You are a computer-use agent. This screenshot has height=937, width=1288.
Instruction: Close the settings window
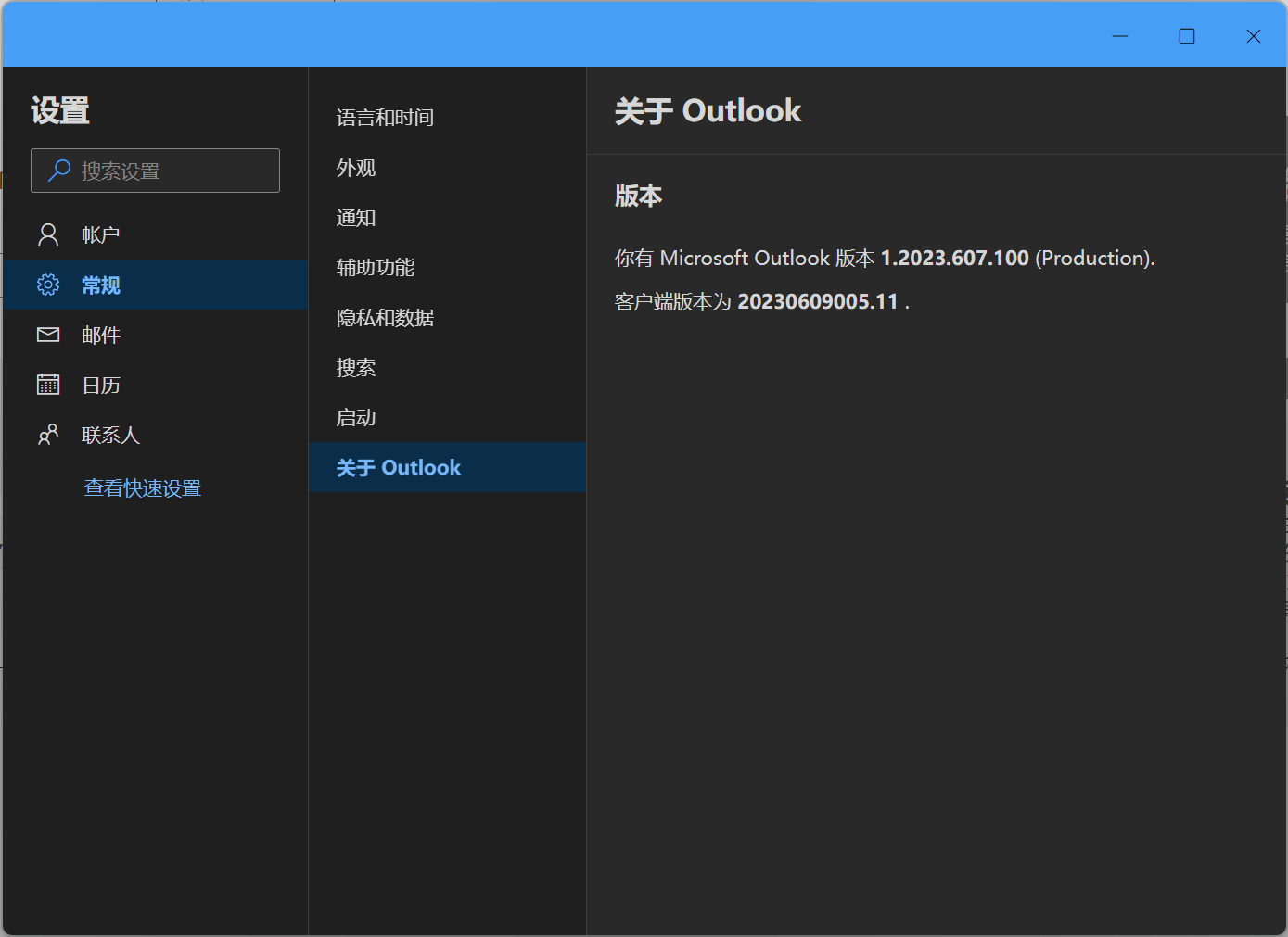tap(1254, 36)
